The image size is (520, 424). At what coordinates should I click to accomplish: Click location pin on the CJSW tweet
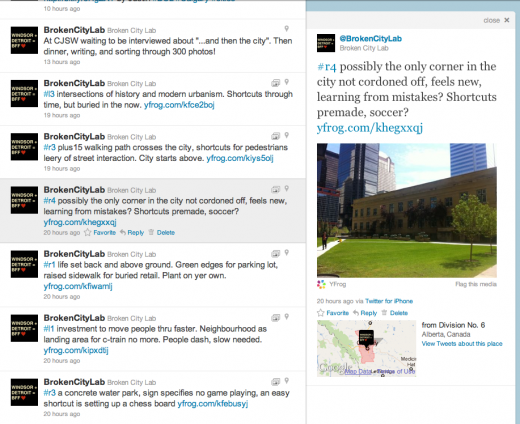[286, 29]
